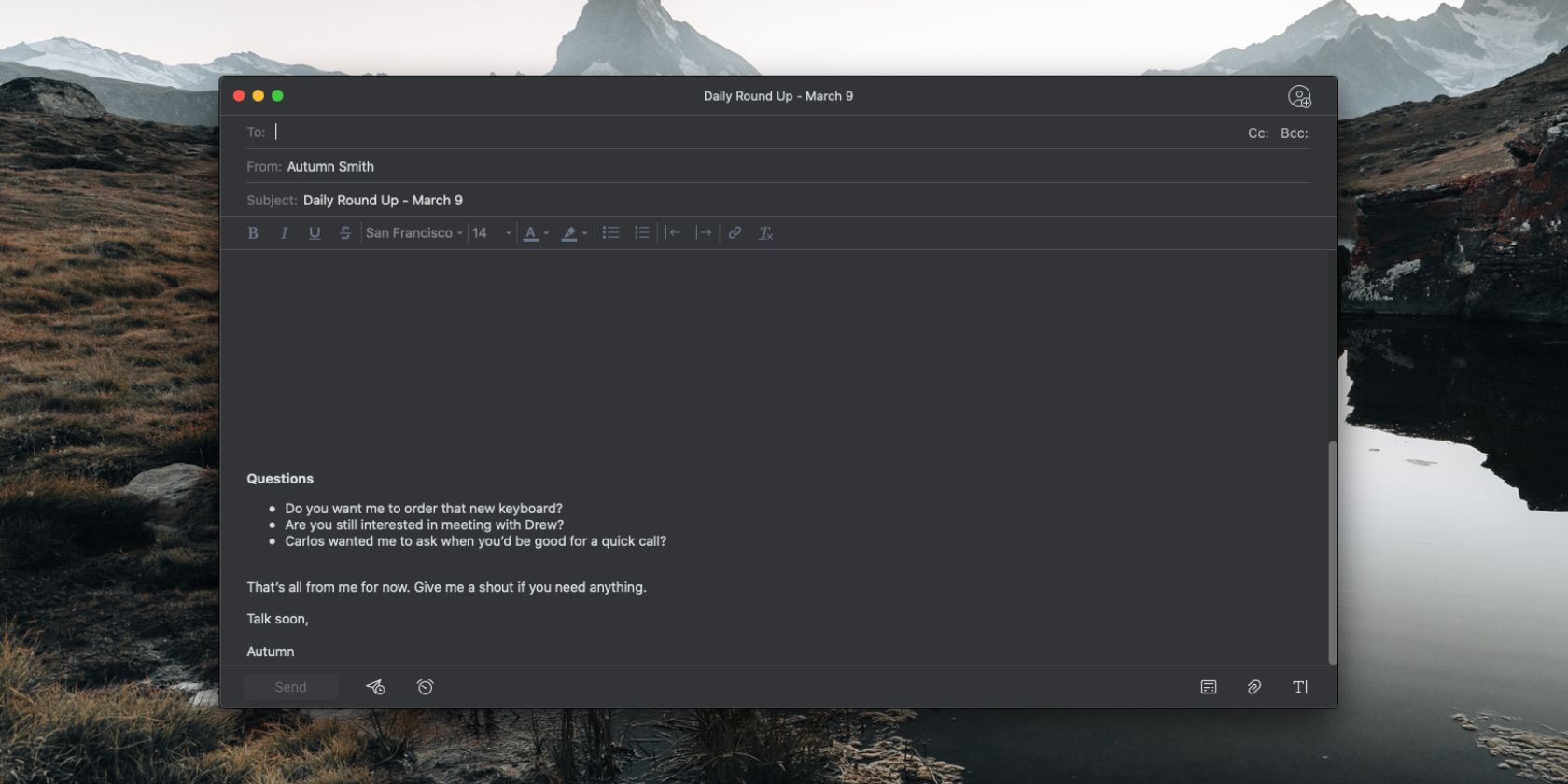
Task: Apply the text color A button
Action: 530,233
